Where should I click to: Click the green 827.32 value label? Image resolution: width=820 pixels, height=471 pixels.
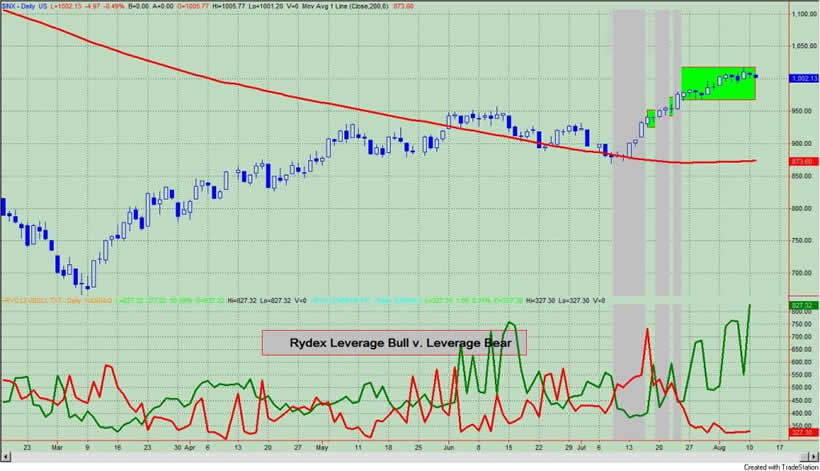tap(804, 305)
